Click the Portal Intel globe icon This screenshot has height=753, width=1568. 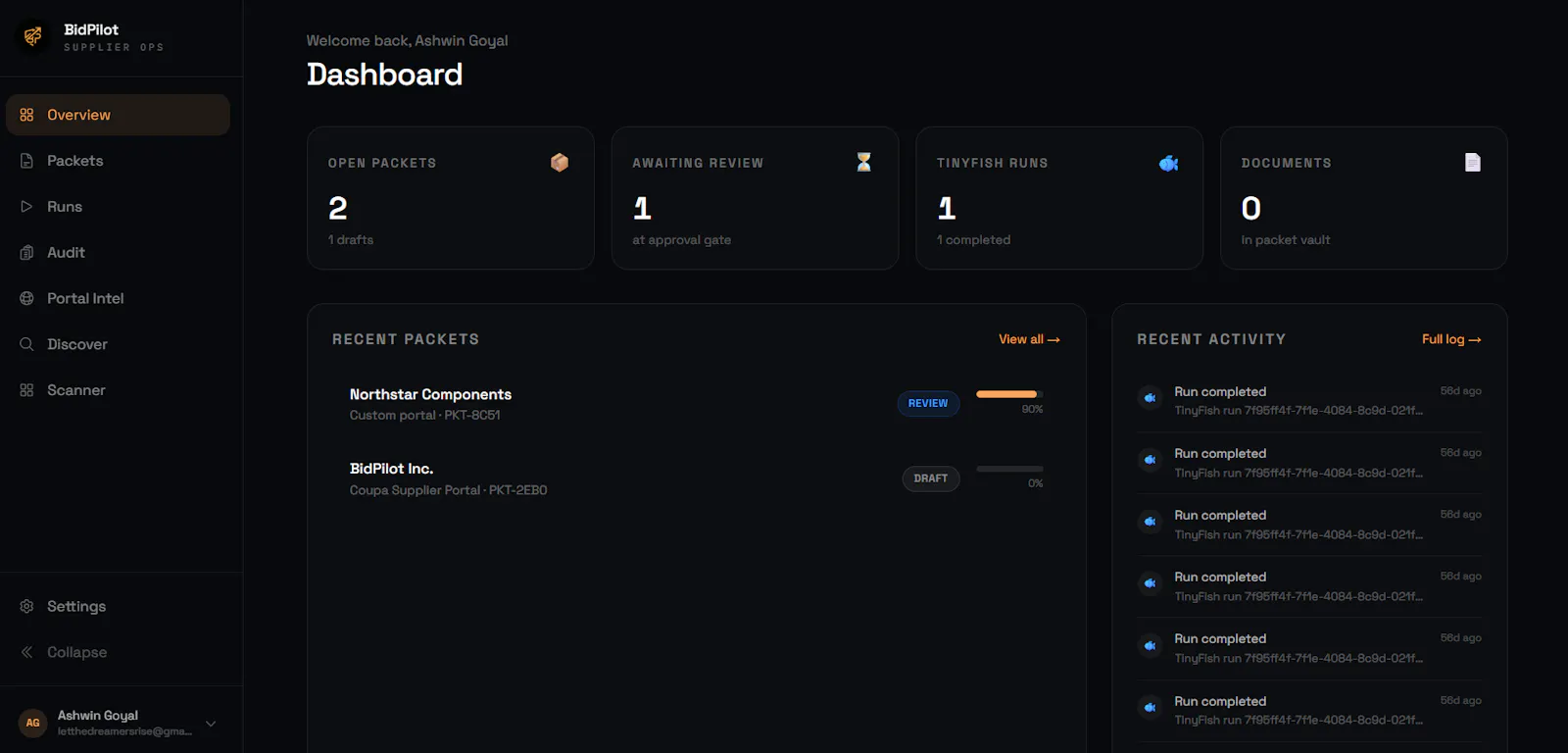click(26, 298)
